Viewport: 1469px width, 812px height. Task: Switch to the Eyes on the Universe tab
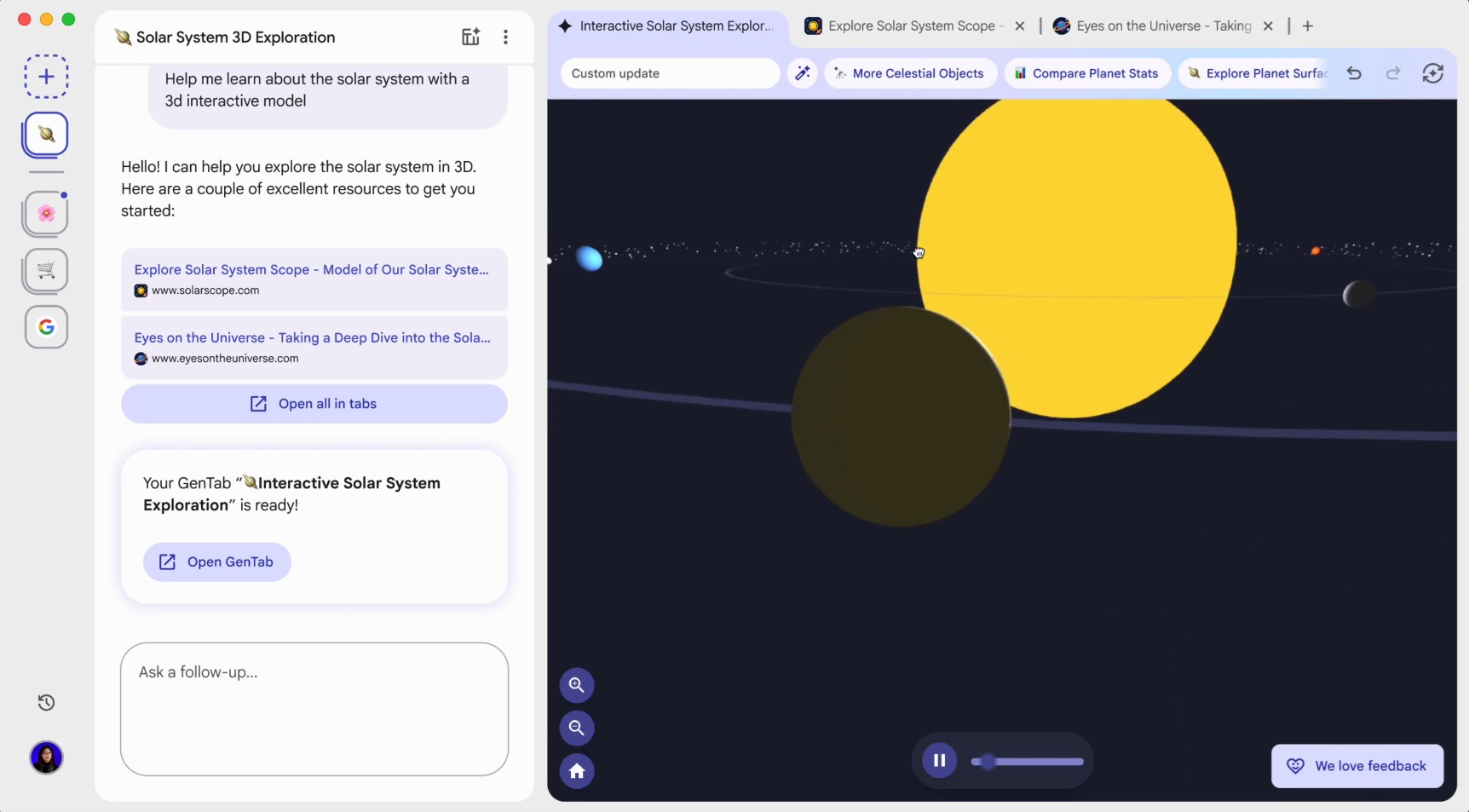[1159, 26]
